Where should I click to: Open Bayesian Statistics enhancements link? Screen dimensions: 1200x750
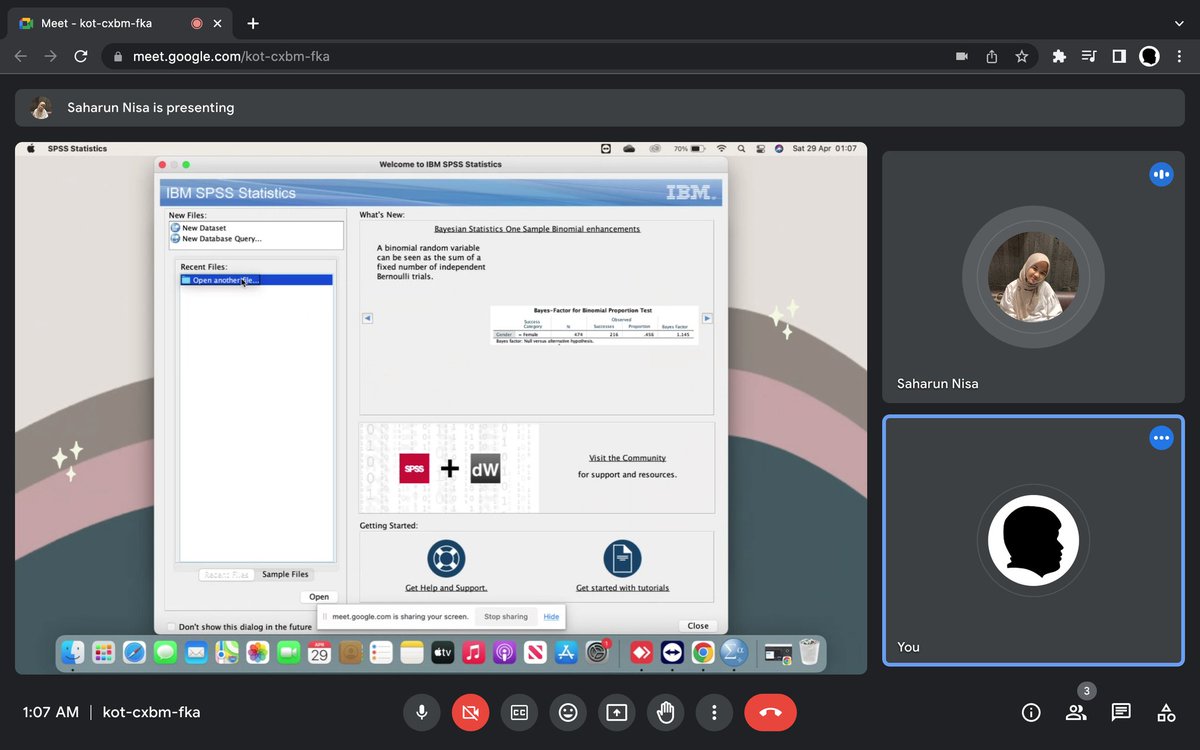(x=537, y=229)
